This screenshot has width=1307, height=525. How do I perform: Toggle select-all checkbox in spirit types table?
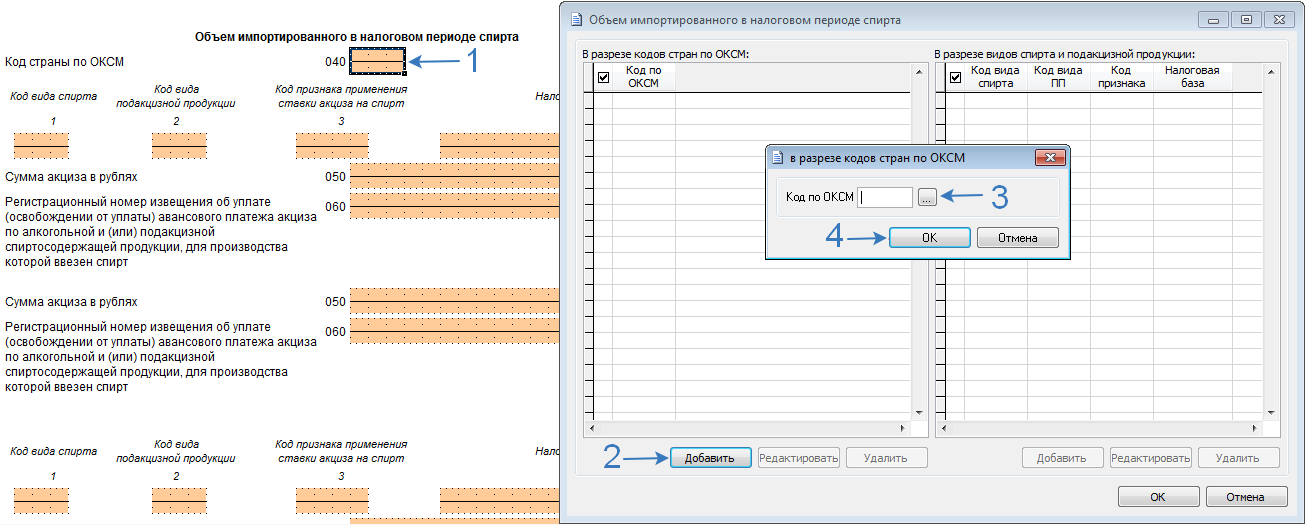[x=954, y=77]
